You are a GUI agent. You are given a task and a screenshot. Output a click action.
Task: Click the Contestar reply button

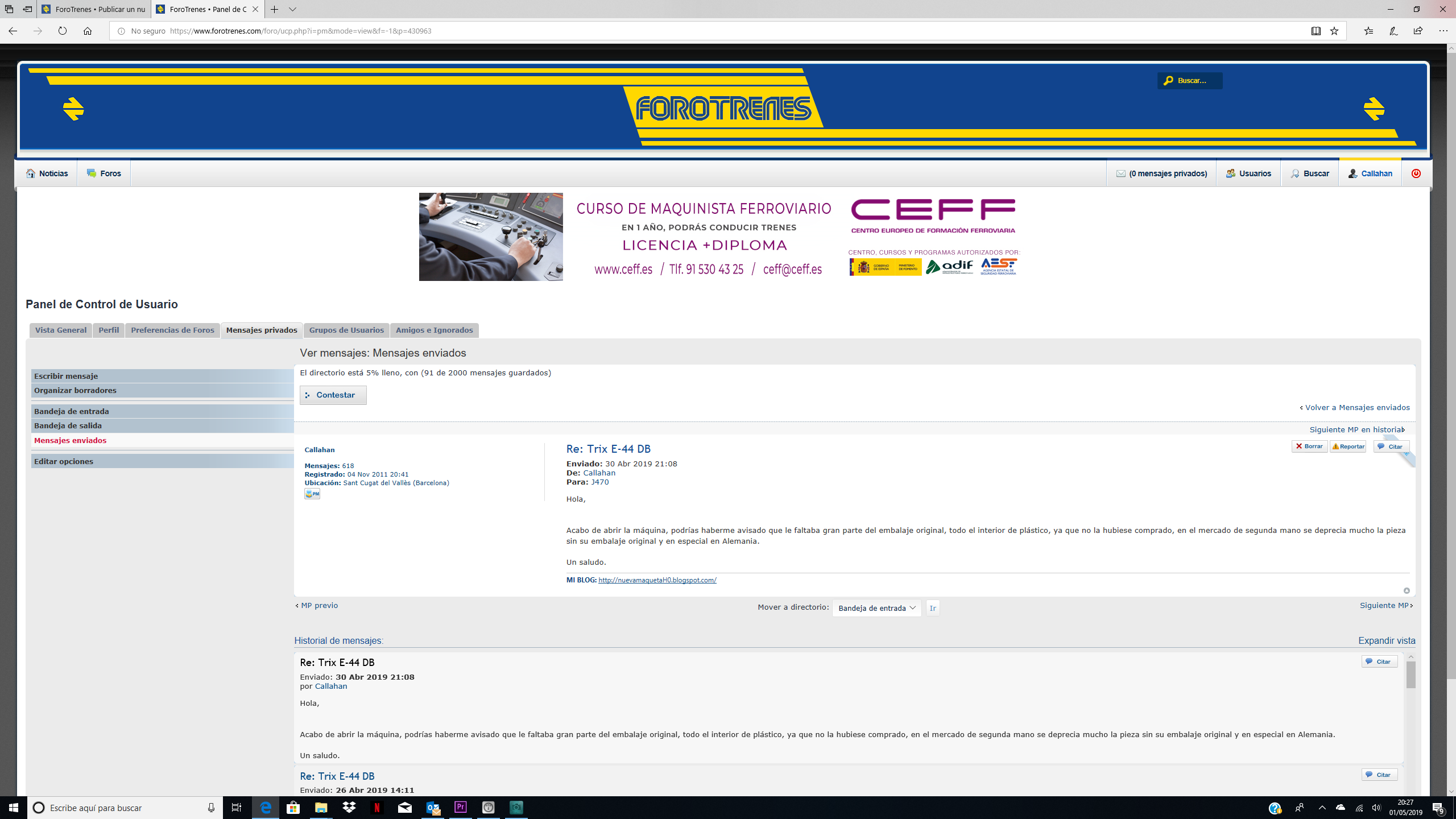[333, 395]
